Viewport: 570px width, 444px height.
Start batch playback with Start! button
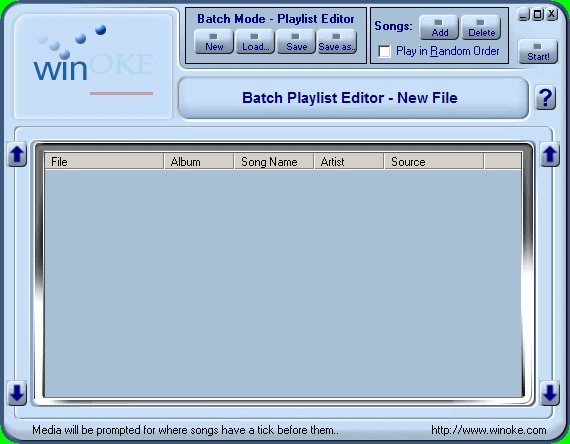click(538, 52)
